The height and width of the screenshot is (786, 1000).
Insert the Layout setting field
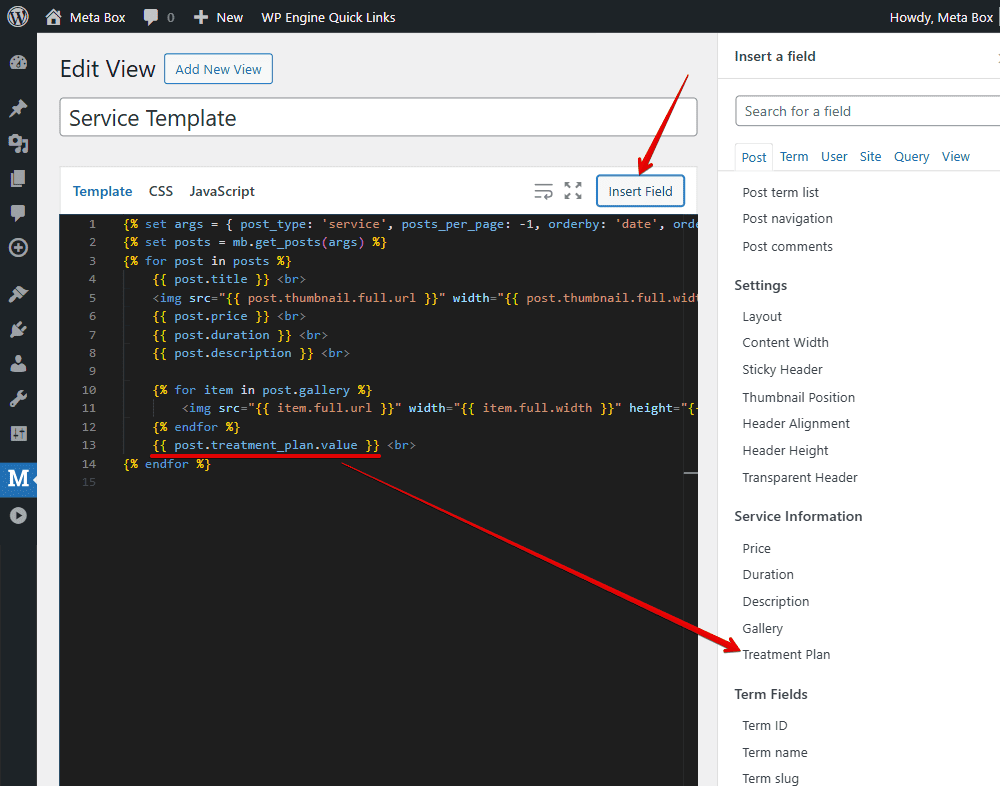pos(762,316)
